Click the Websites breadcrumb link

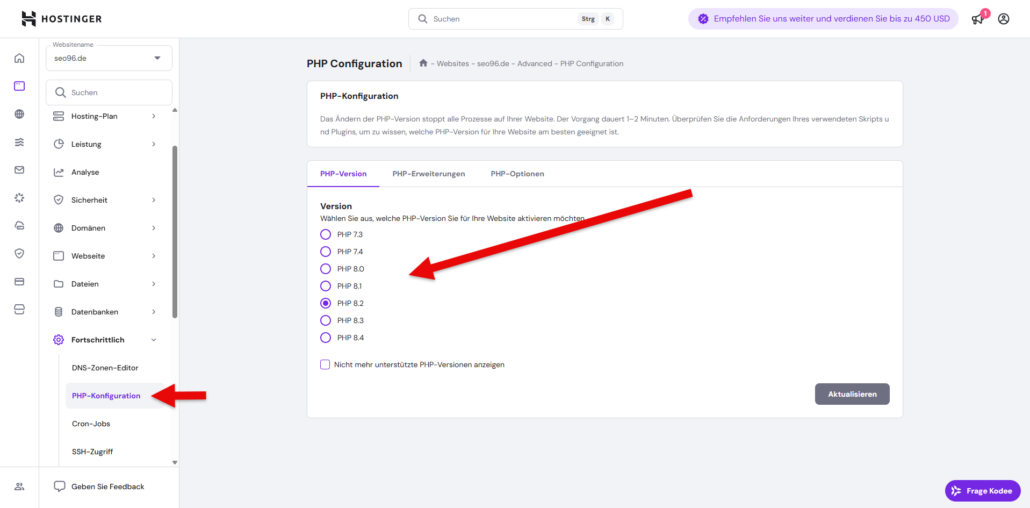[453, 64]
